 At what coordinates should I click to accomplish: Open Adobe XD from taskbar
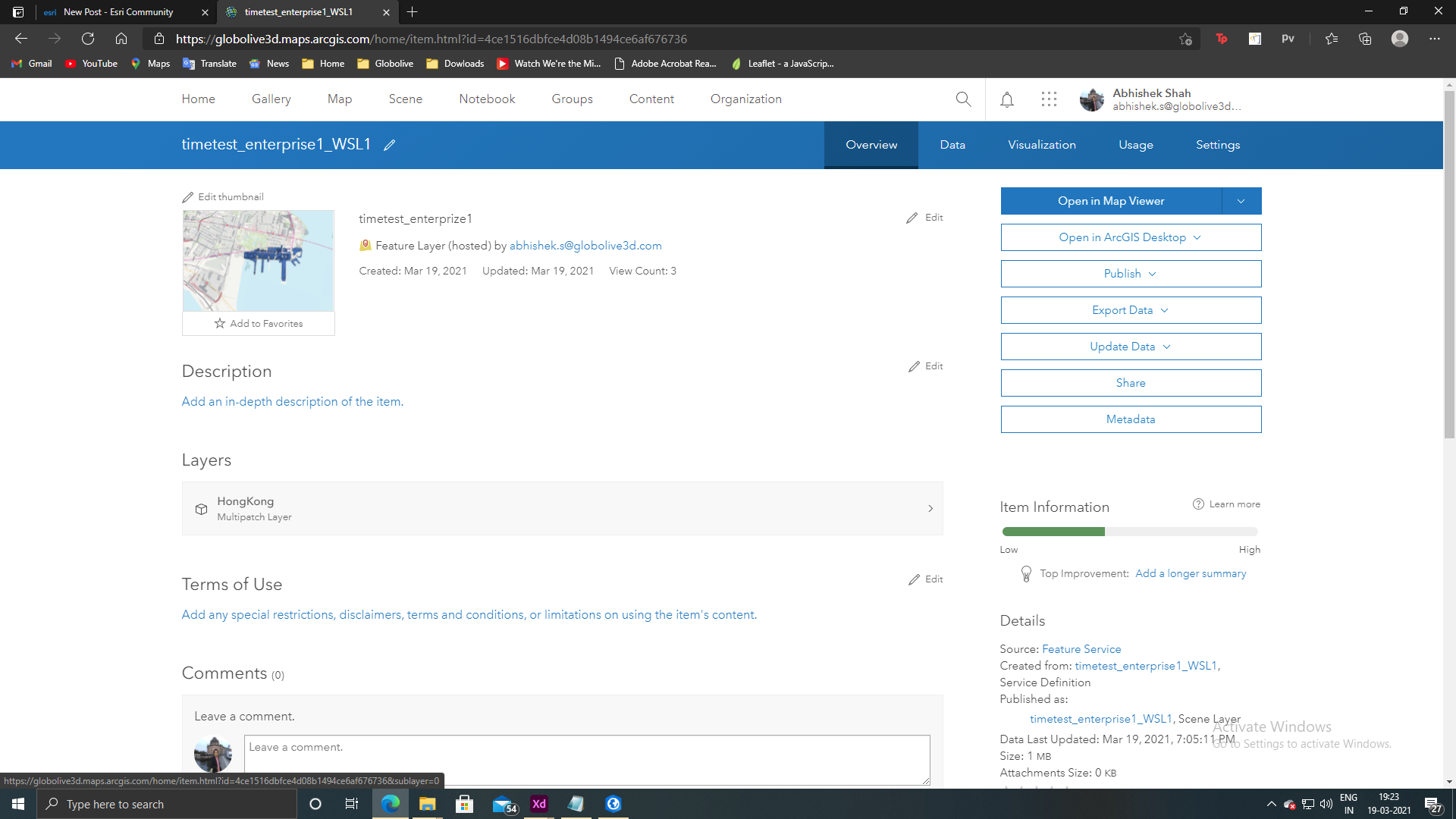coord(539,804)
